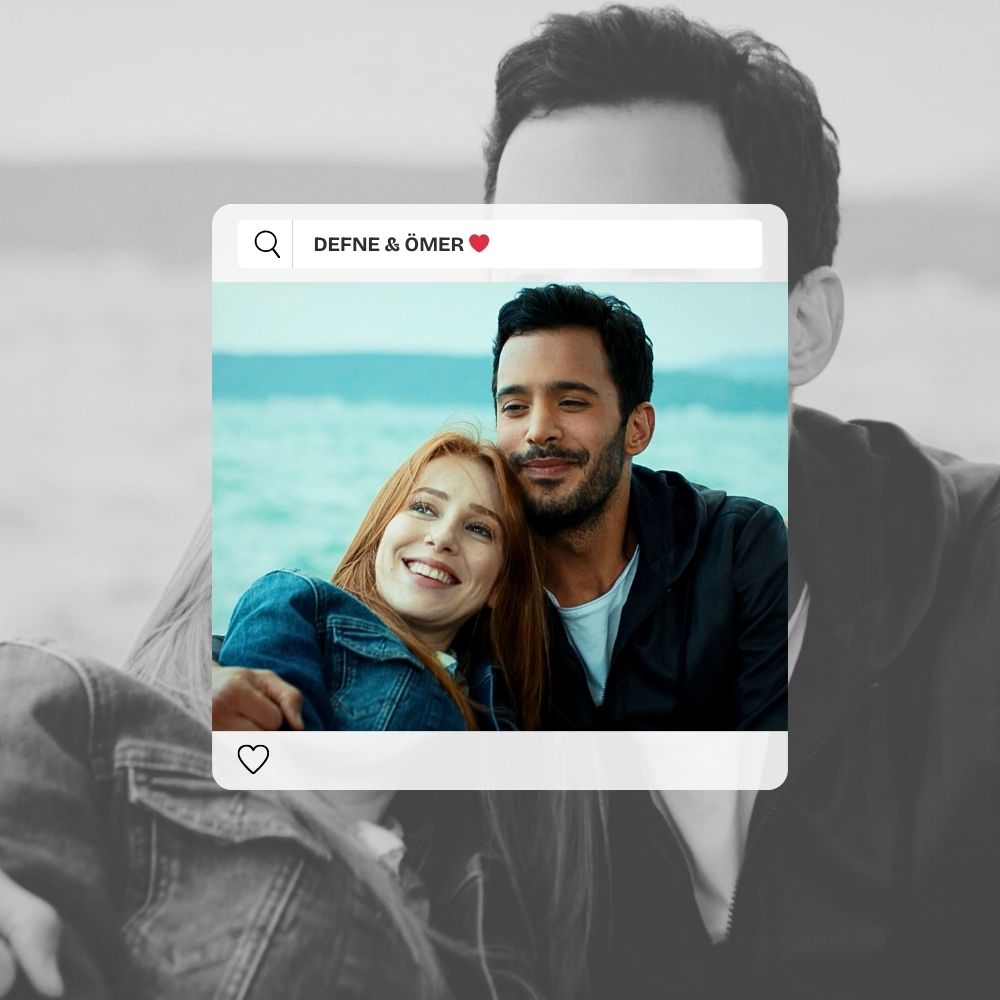Click the magnifying glass search icon
1000x1000 pixels.
point(267,244)
